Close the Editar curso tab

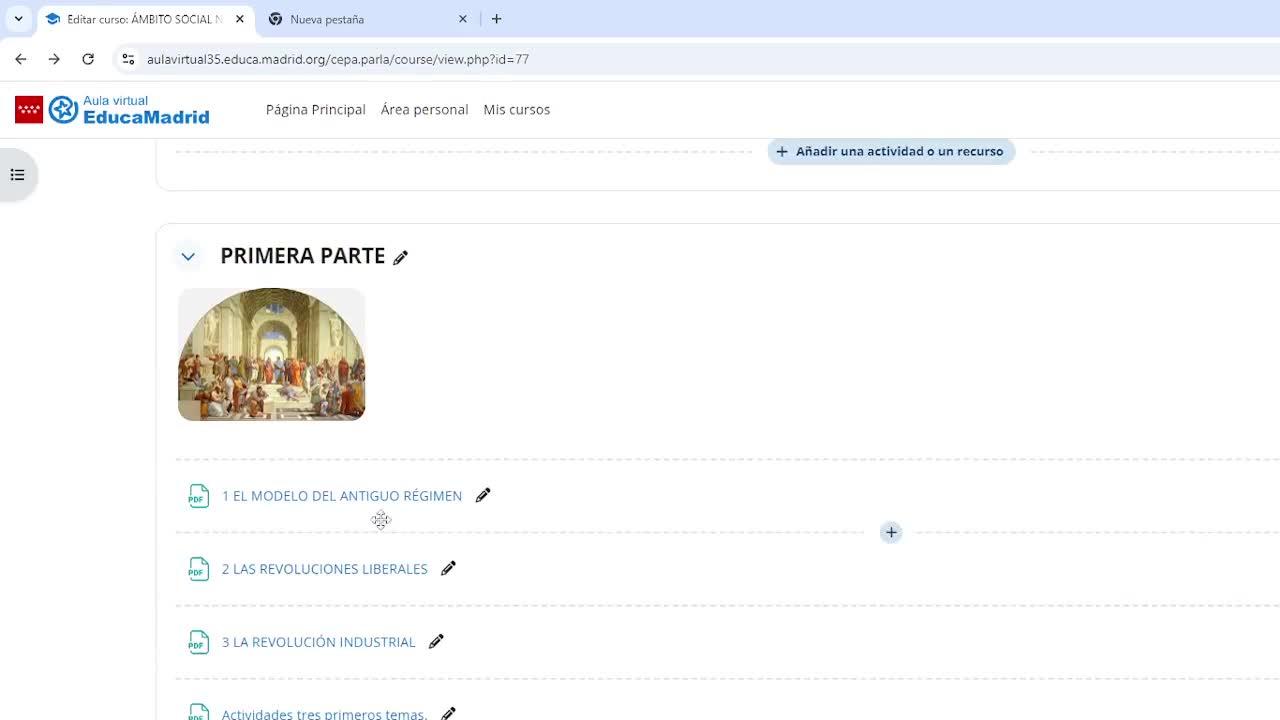(240, 19)
